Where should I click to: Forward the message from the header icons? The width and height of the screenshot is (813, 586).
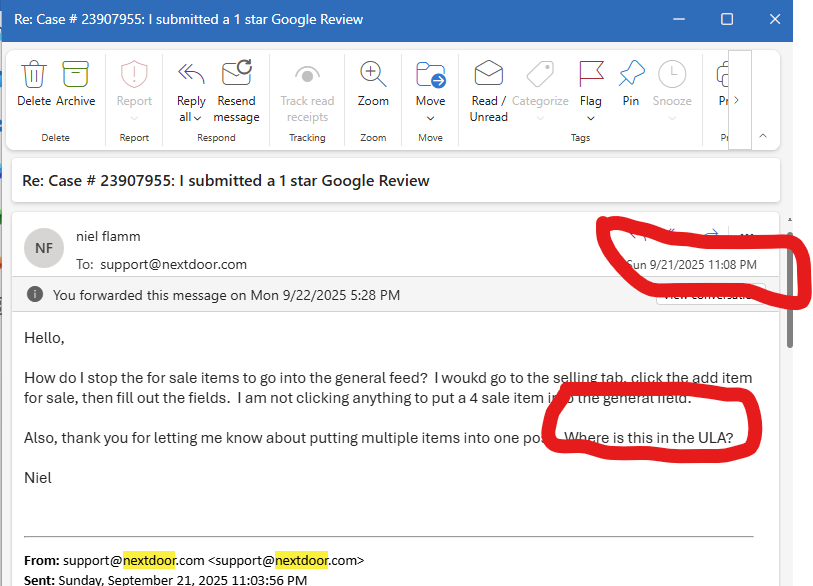click(x=710, y=233)
